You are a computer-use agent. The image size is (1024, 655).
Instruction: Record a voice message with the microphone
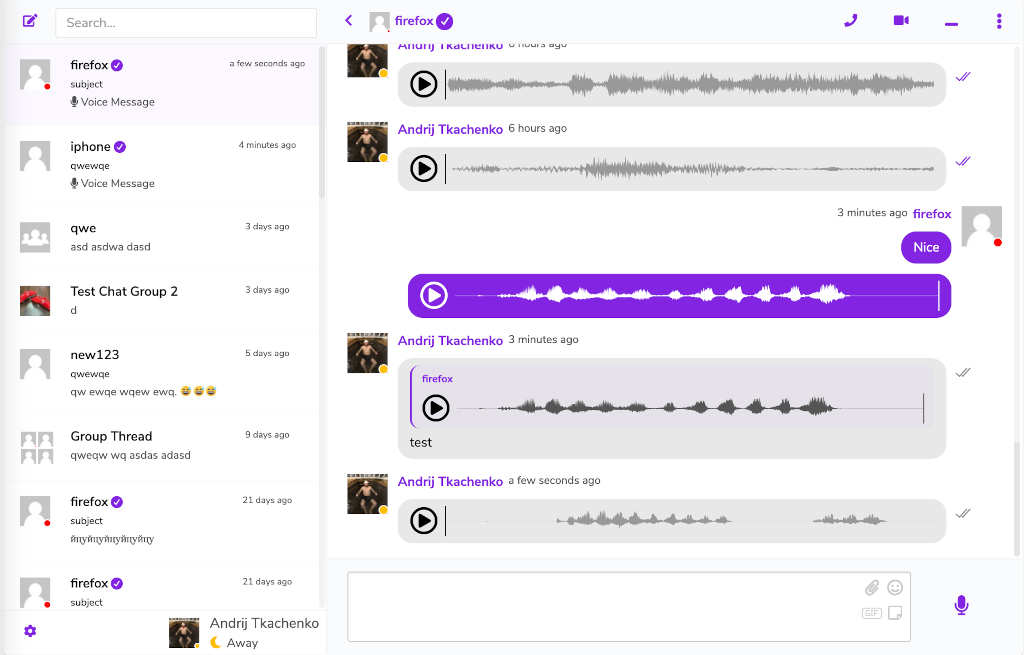coord(961,605)
